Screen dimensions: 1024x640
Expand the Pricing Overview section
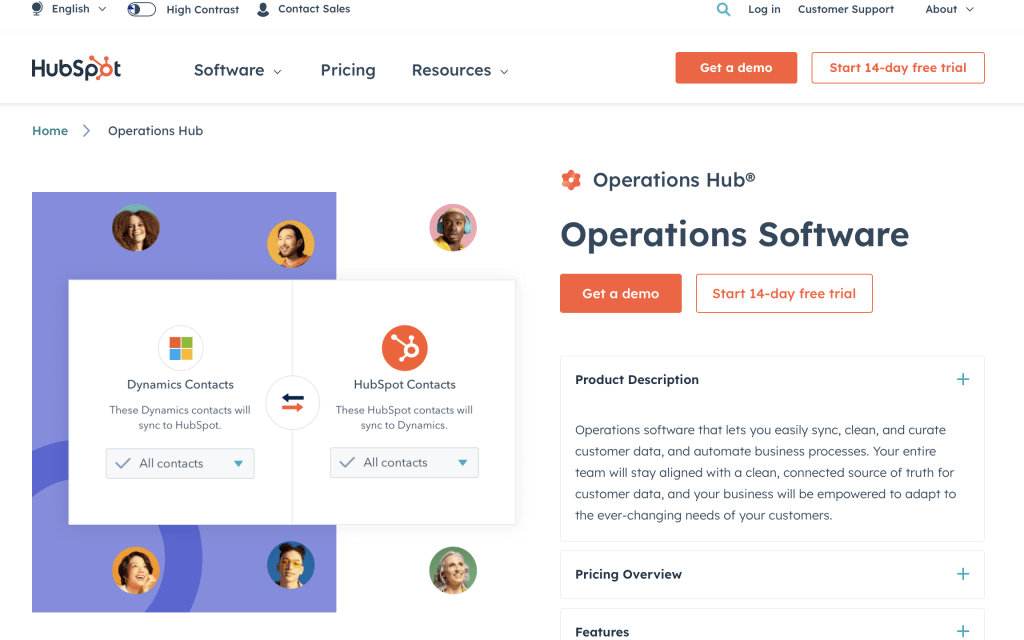(x=772, y=574)
